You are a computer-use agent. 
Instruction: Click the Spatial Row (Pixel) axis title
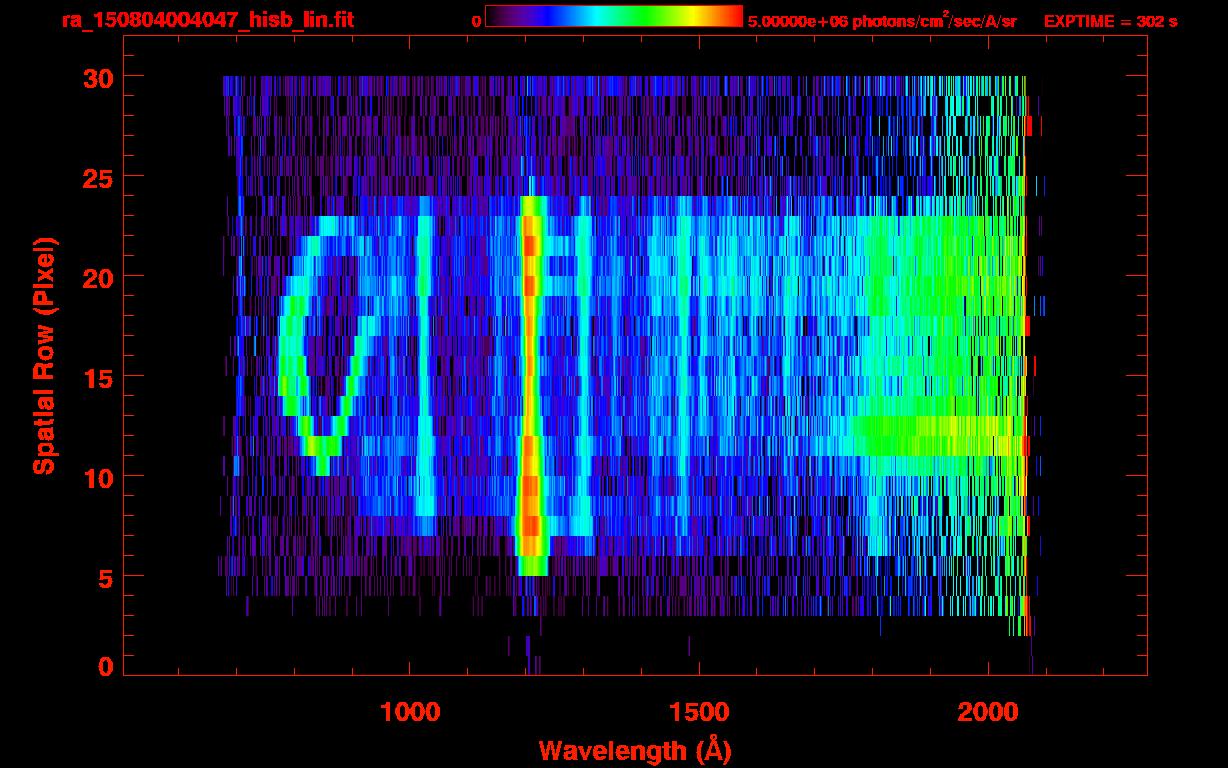(x=44, y=356)
